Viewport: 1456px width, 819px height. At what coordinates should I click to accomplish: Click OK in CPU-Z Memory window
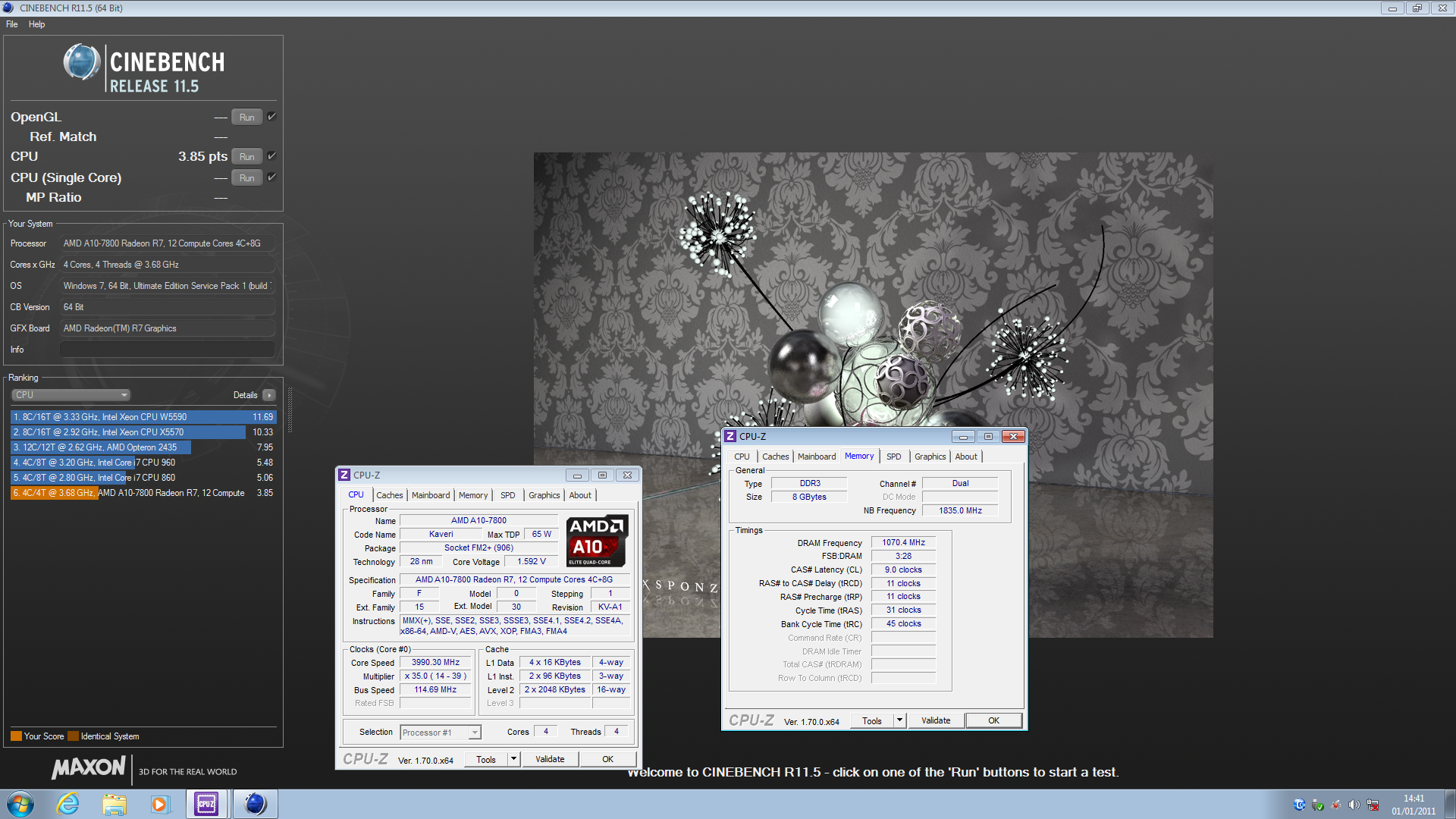[994, 720]
